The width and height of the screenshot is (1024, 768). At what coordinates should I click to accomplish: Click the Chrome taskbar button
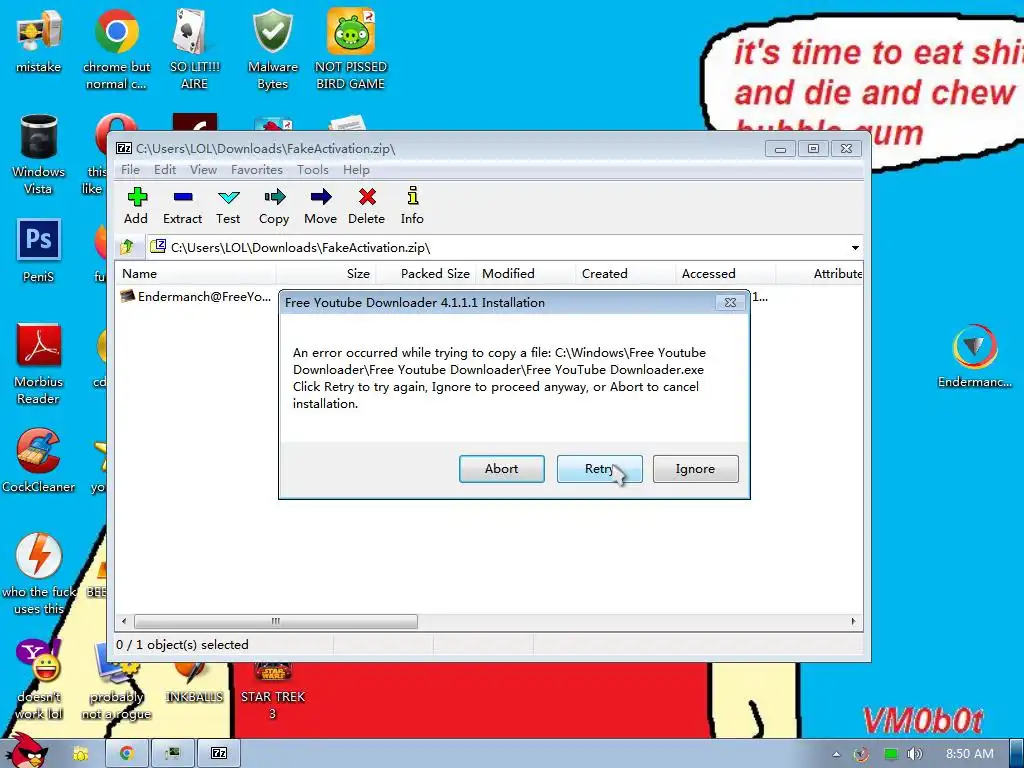pos(127,753)
